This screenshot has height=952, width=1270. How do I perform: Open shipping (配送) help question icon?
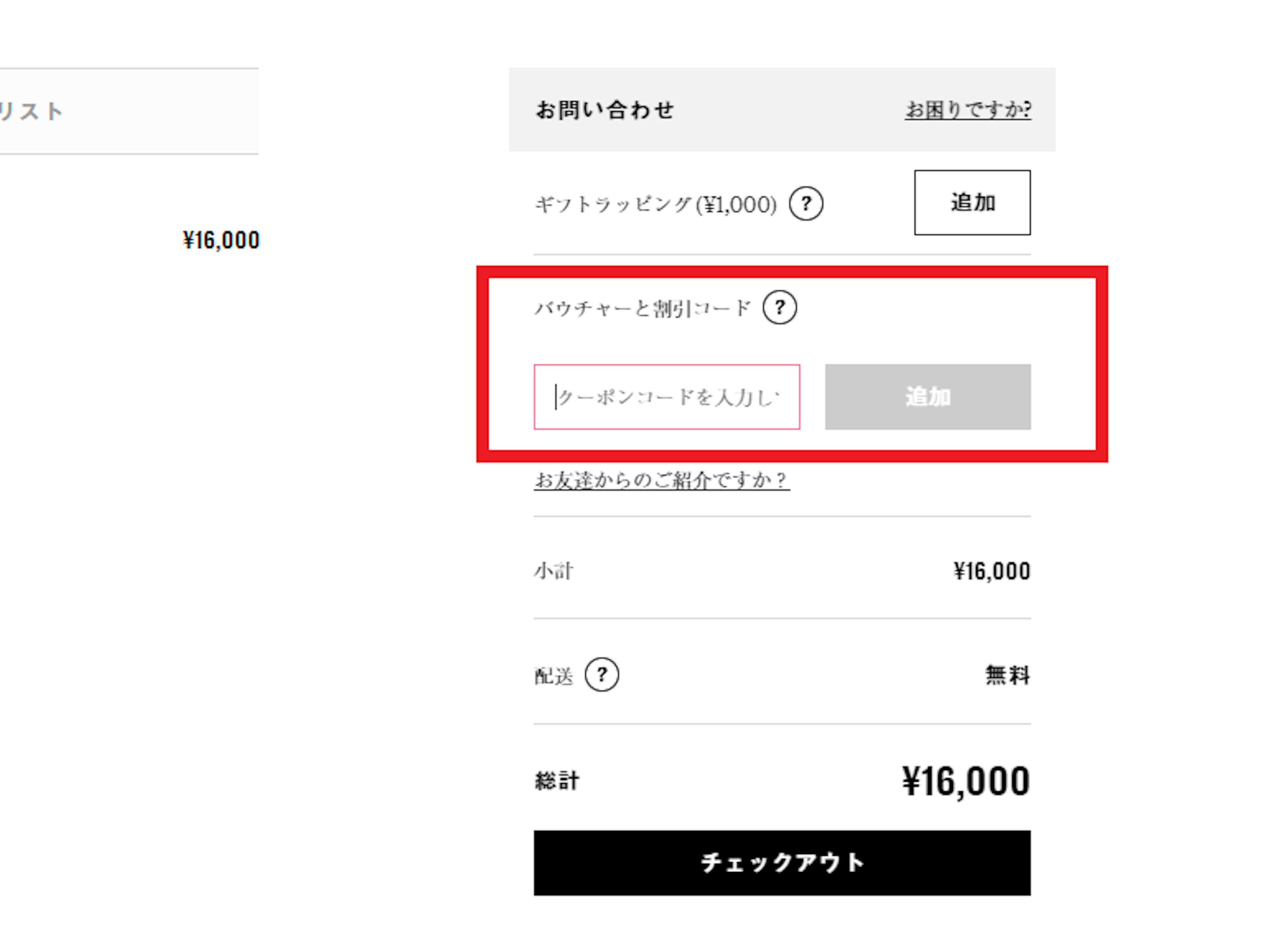(x=602, y=674)
